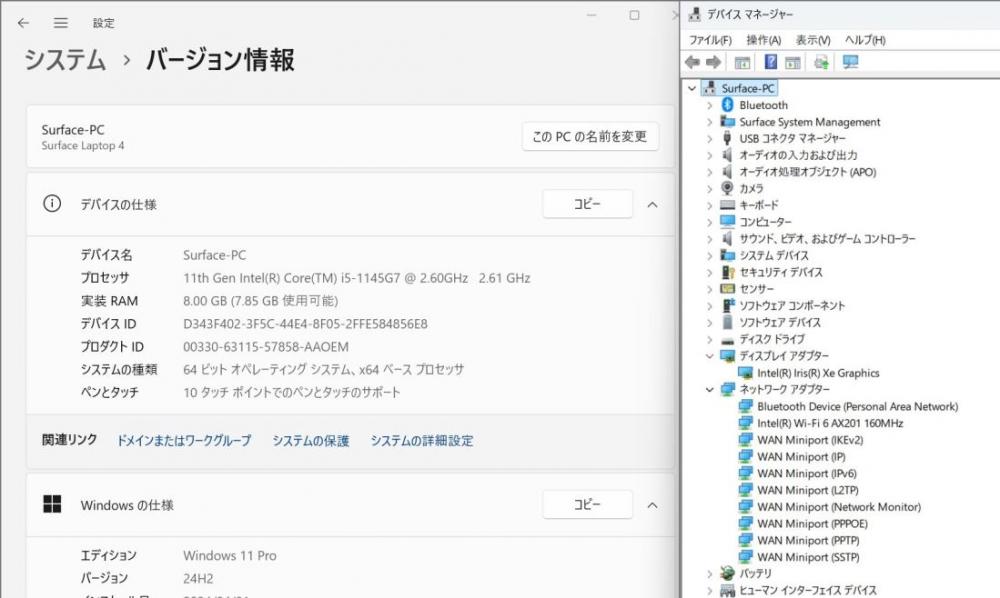Open the 表示(V) menu
This screenshot has height=598, width=1000.
point(813,40)
